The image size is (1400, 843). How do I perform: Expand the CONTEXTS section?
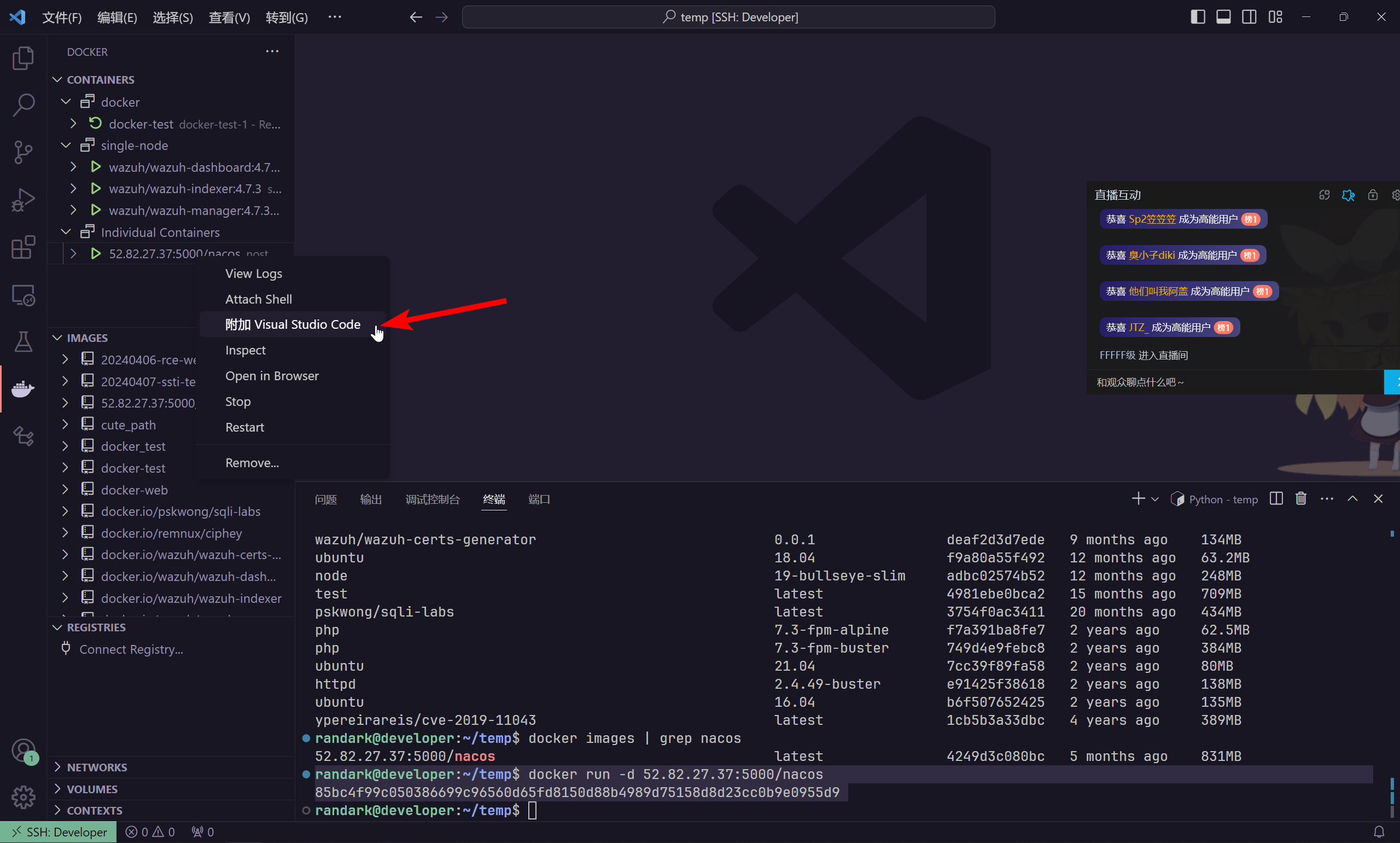pyautogui.click(x=57, y=810)
